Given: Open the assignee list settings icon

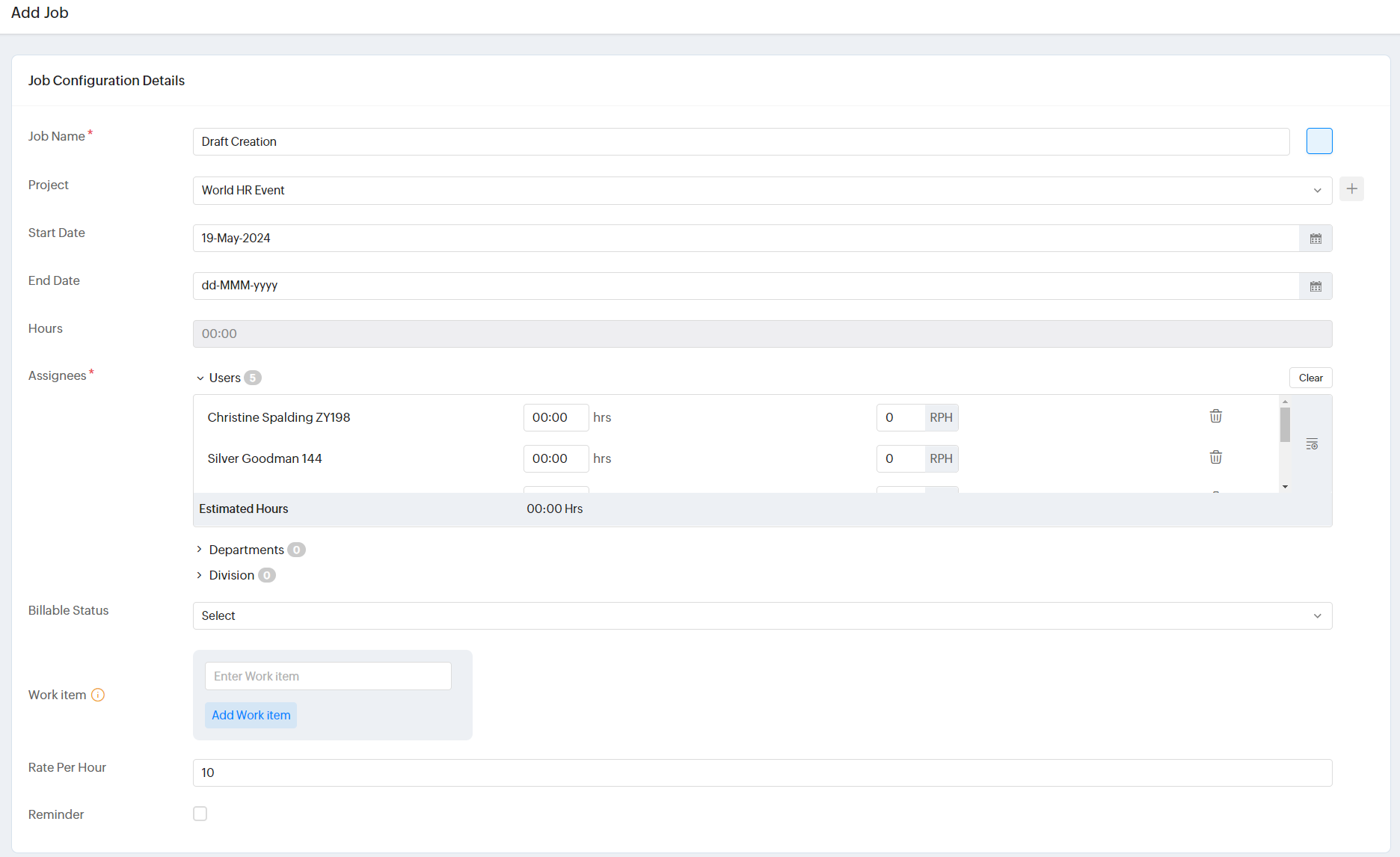Looking at the screenshot, I should [1312, 444].
